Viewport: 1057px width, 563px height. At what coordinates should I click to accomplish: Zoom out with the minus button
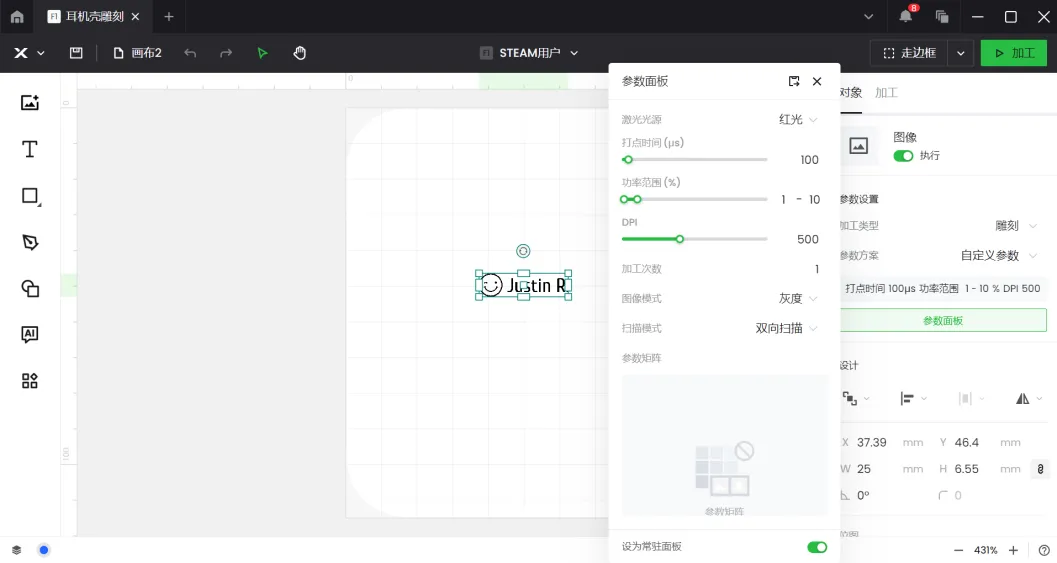click(958, 550)
